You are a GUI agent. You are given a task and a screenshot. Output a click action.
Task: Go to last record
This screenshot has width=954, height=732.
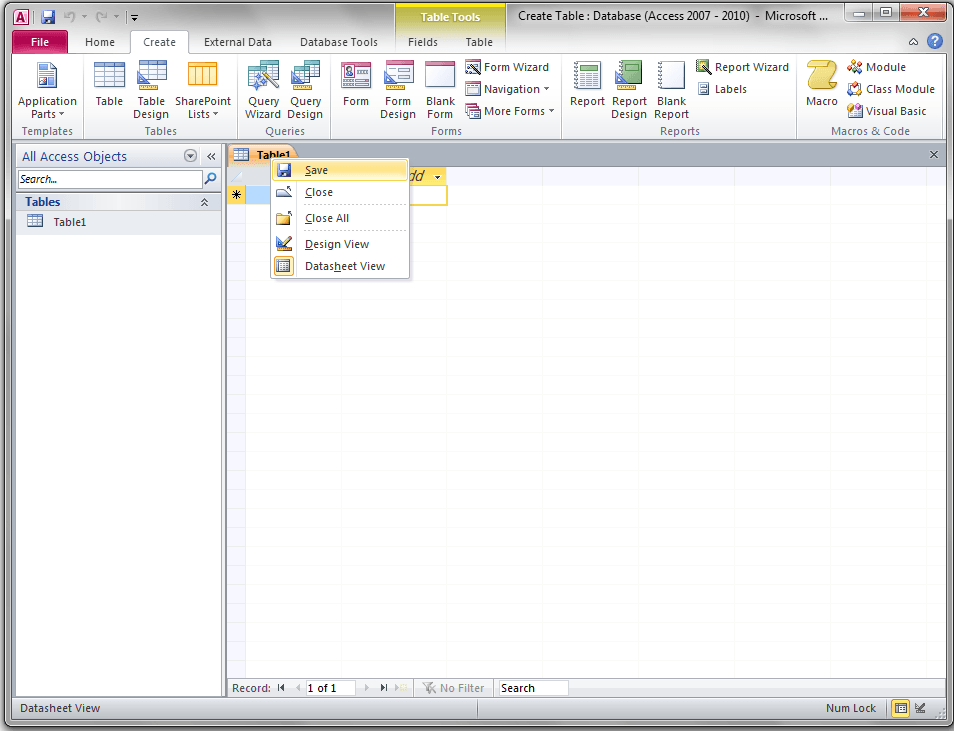pyautogui.click(x=383, y=688)
